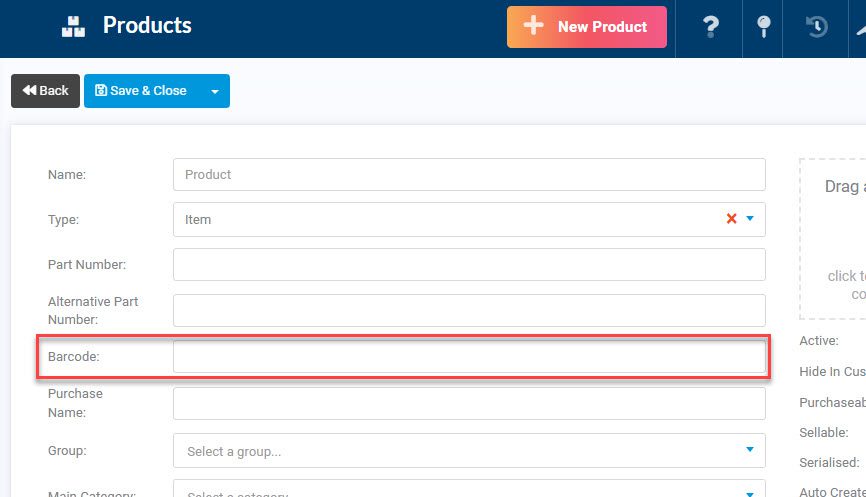Viewport: 866px width, 497px height.
Task: Click the Serialised label
Action: pos(829,463)
